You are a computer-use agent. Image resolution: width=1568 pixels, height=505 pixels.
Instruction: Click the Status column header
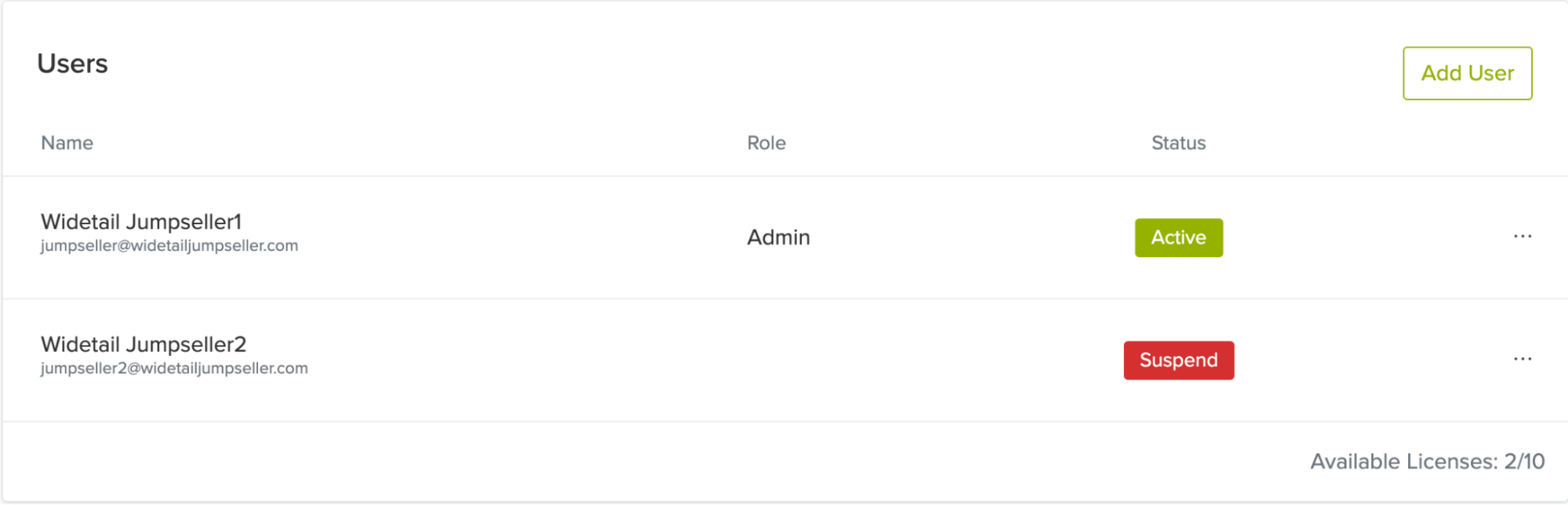(x=1178, y=143)
